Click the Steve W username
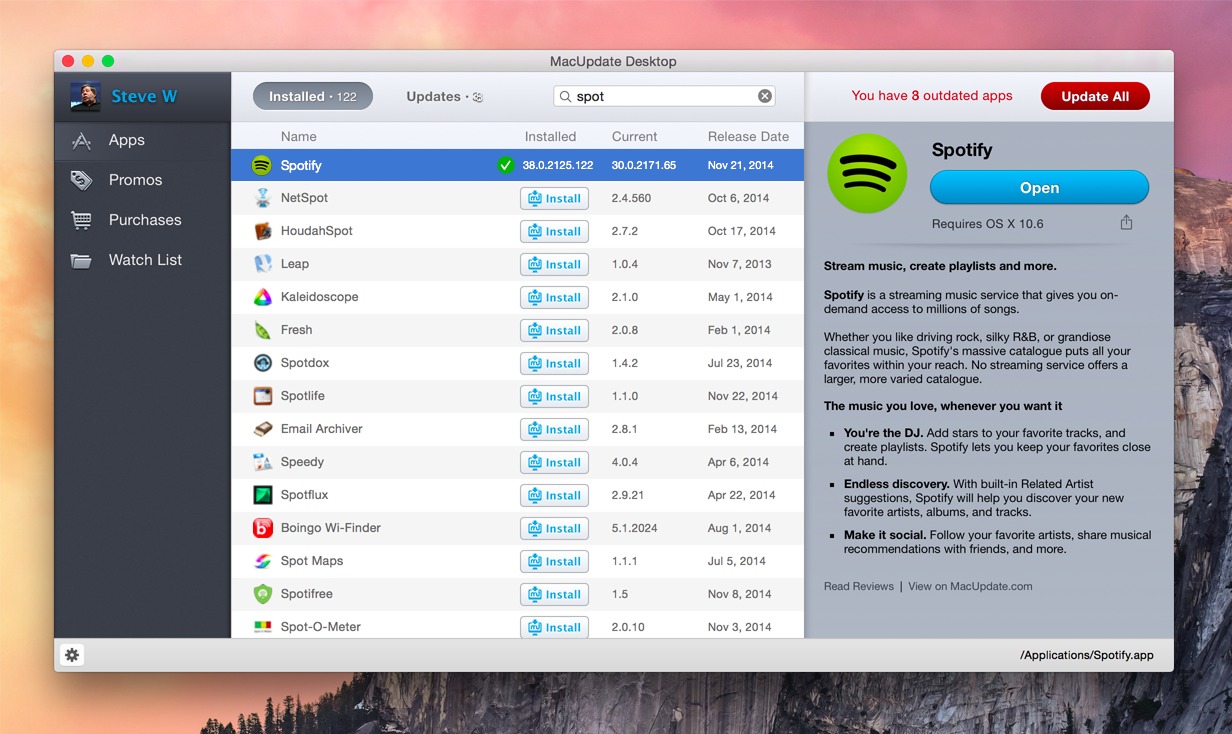 pyautogui.click(x=144, y=96)
